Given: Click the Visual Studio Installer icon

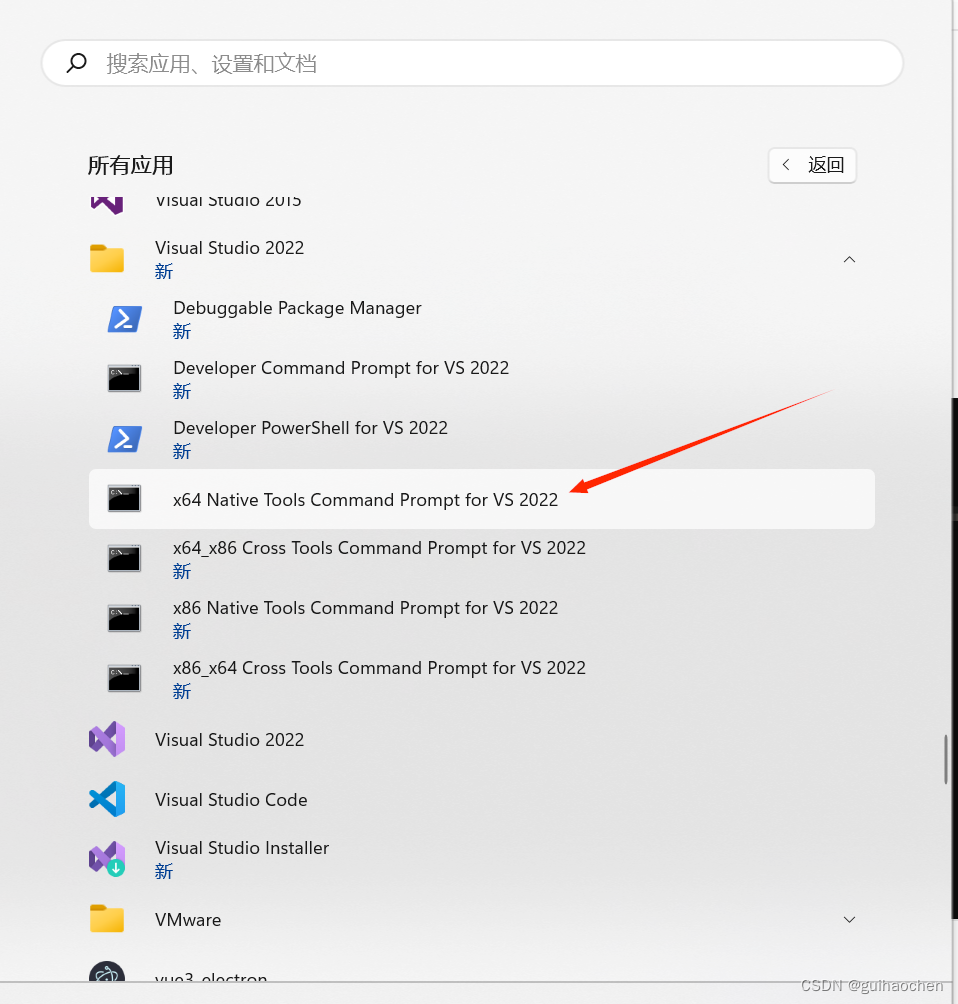Looking at the screenshot, I should (107, 859).
